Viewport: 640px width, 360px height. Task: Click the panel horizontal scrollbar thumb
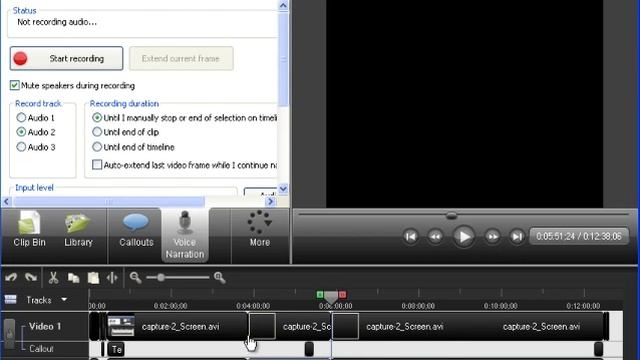coord(109,202)
